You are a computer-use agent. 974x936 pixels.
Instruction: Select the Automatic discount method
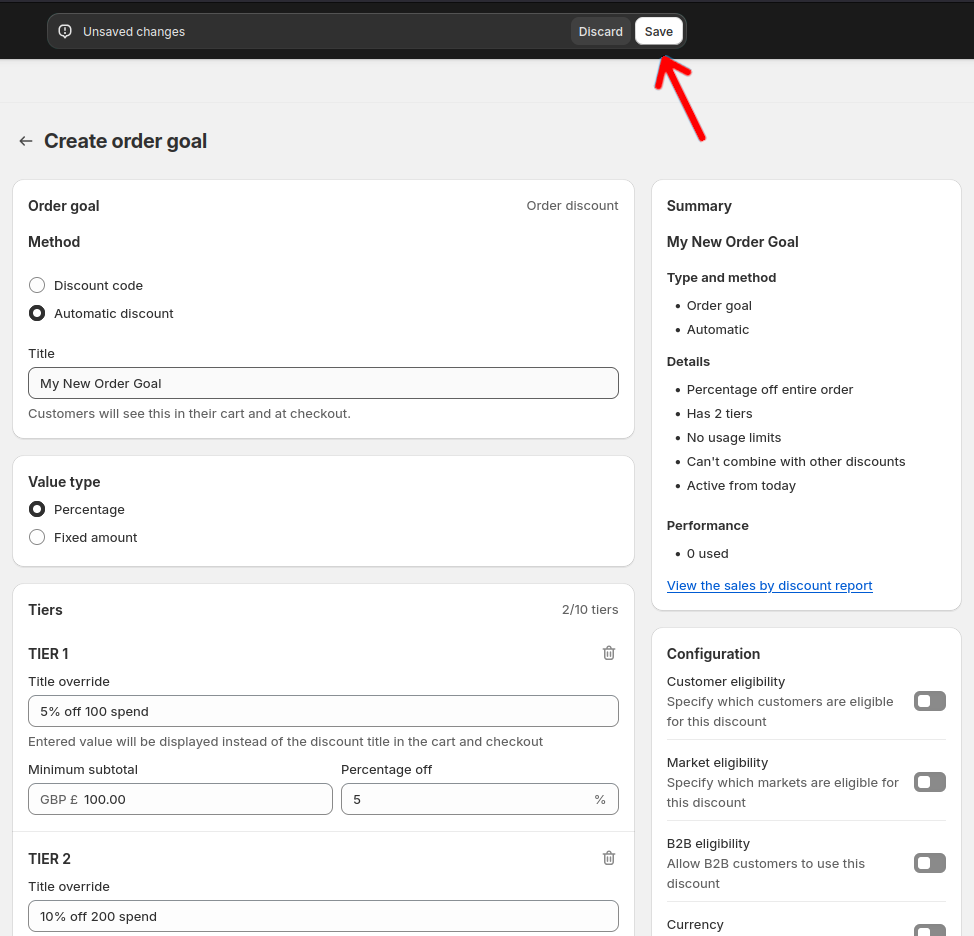(36, 313)
